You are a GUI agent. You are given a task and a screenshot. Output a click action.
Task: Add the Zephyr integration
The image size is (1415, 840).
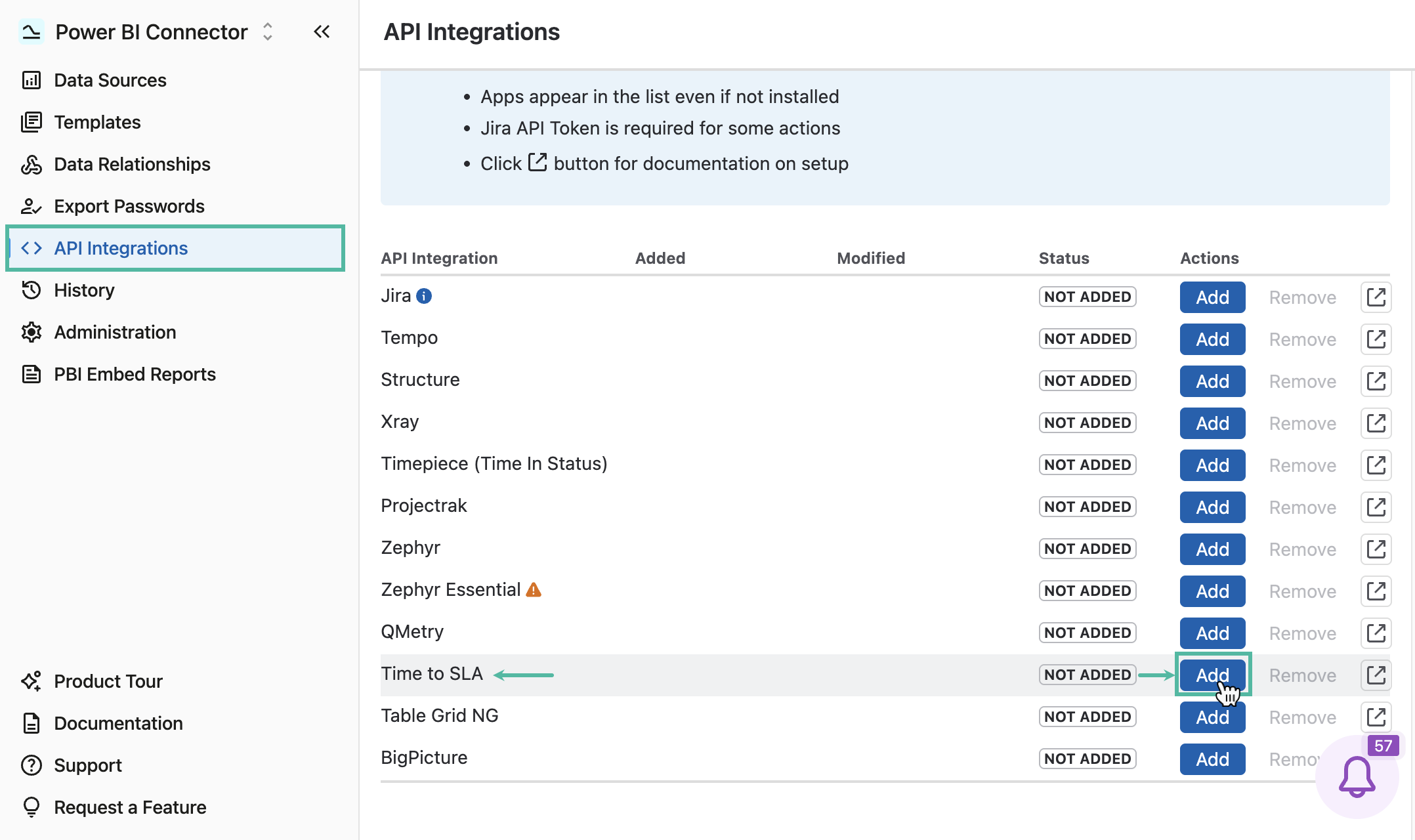[x=1212, y=549]
